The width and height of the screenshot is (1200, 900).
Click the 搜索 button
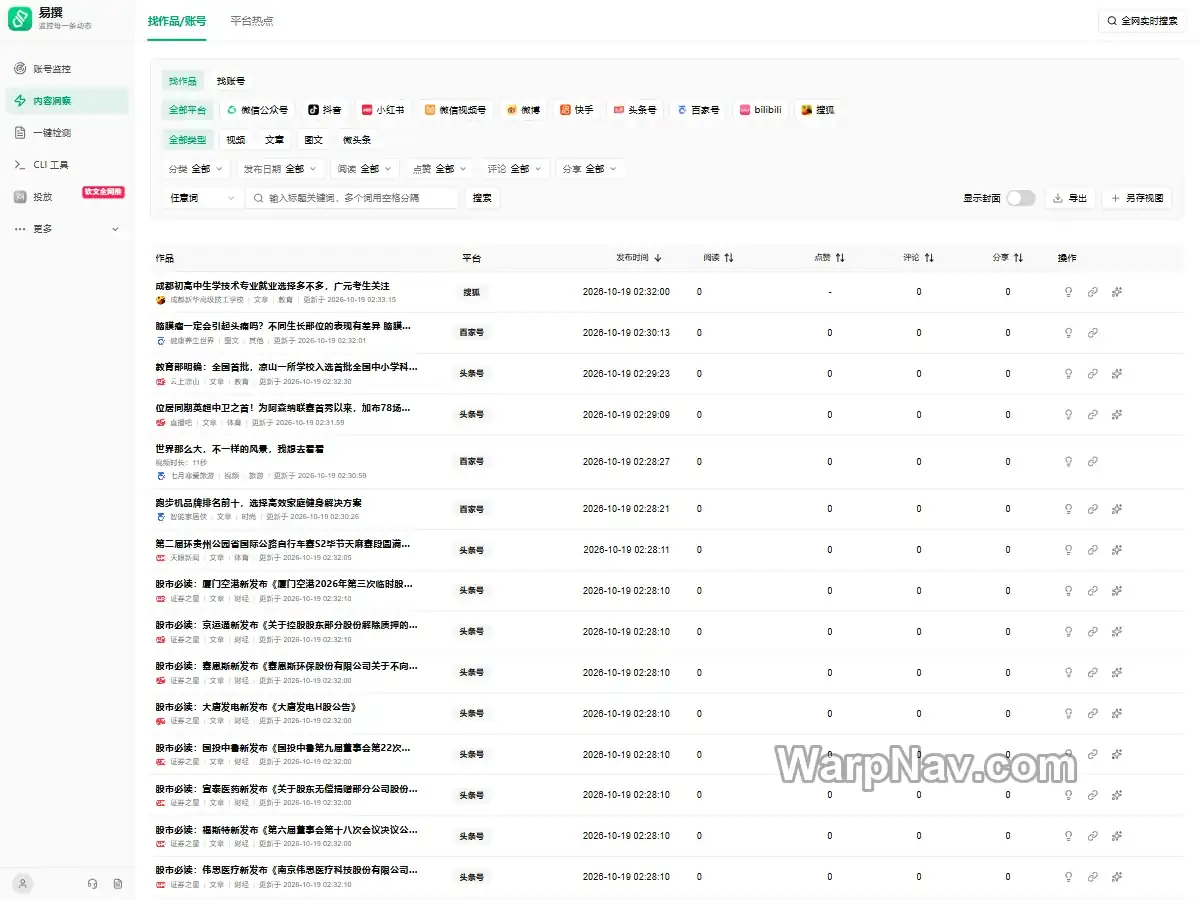coord(482,198)
